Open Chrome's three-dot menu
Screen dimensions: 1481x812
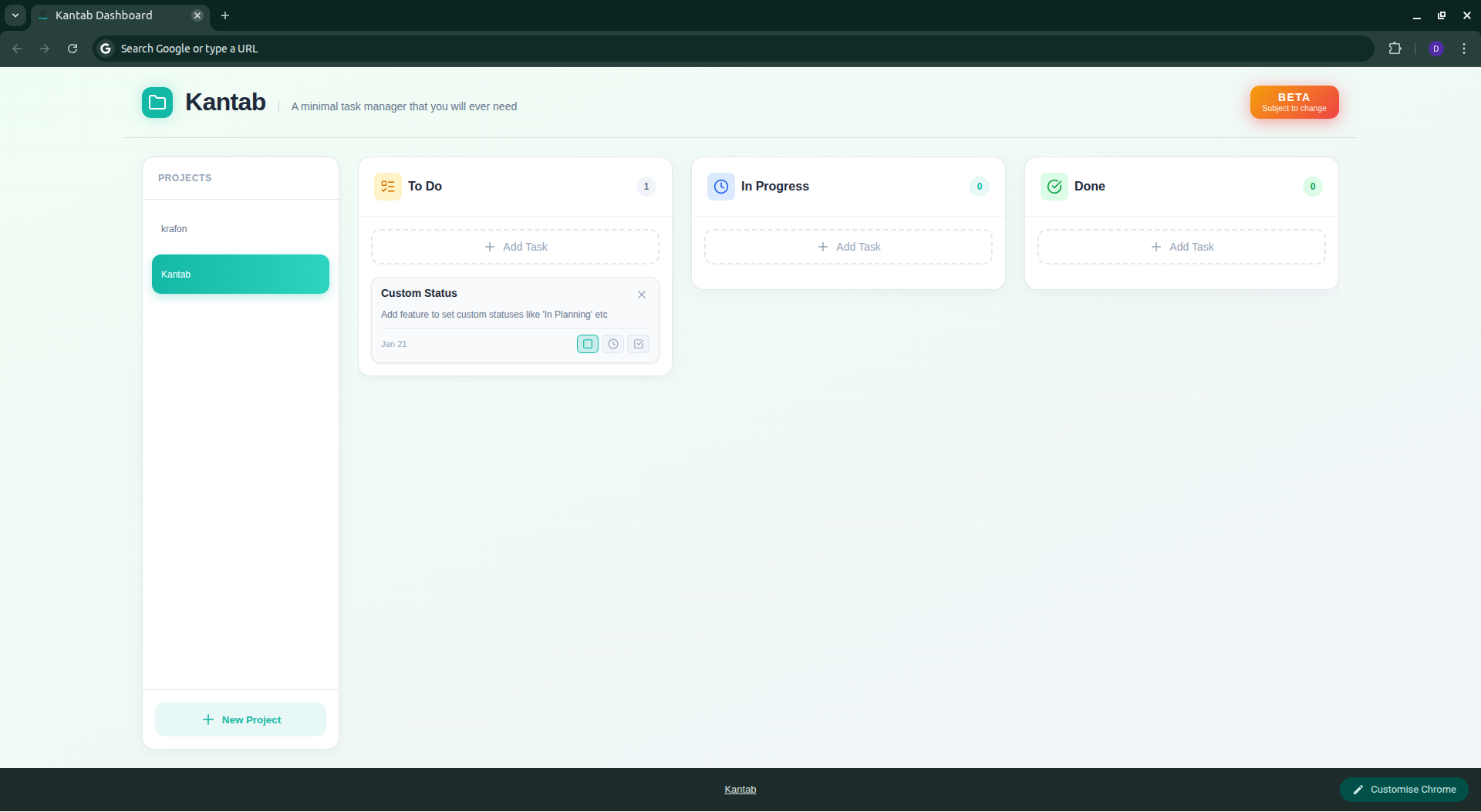click(1465, 48)
